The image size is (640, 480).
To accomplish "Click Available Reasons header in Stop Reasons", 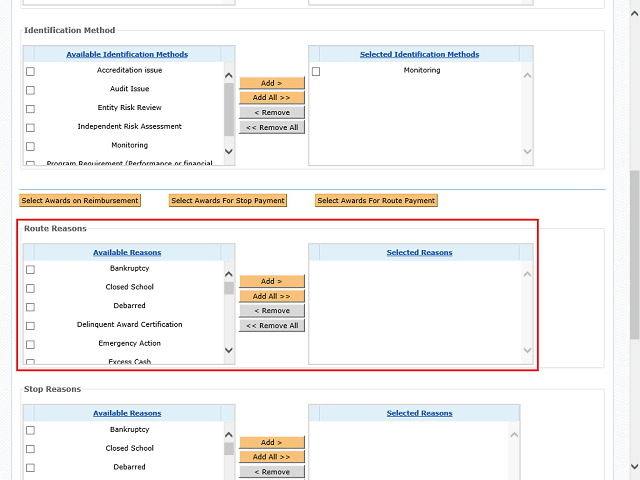I will [x=127, y=413].
